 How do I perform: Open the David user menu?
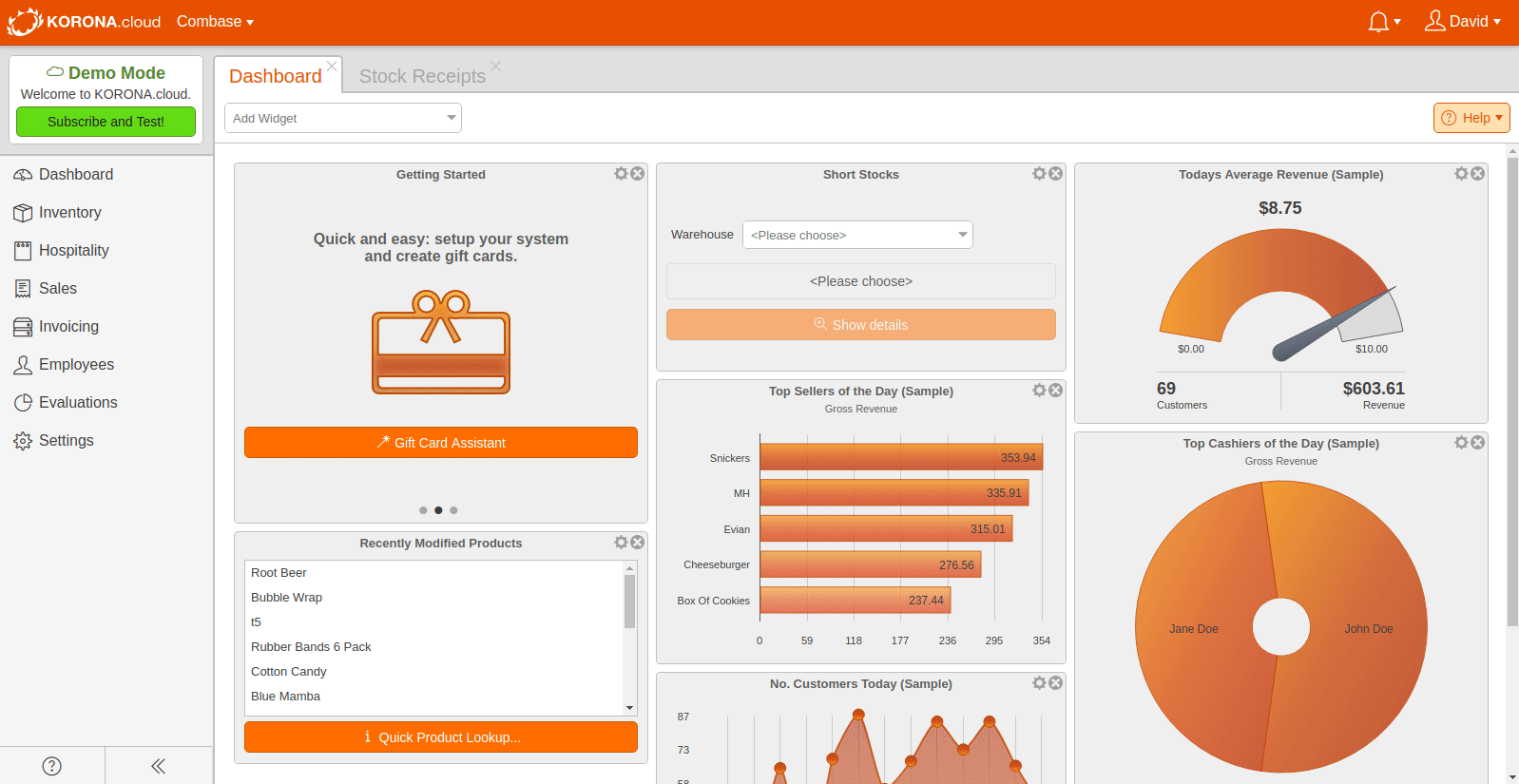[x=1463, y=22]
